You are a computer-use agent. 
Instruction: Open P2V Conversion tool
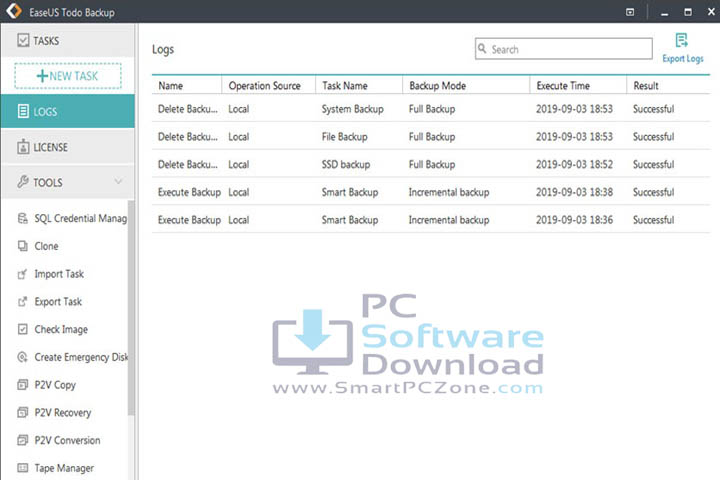point(68,440)
